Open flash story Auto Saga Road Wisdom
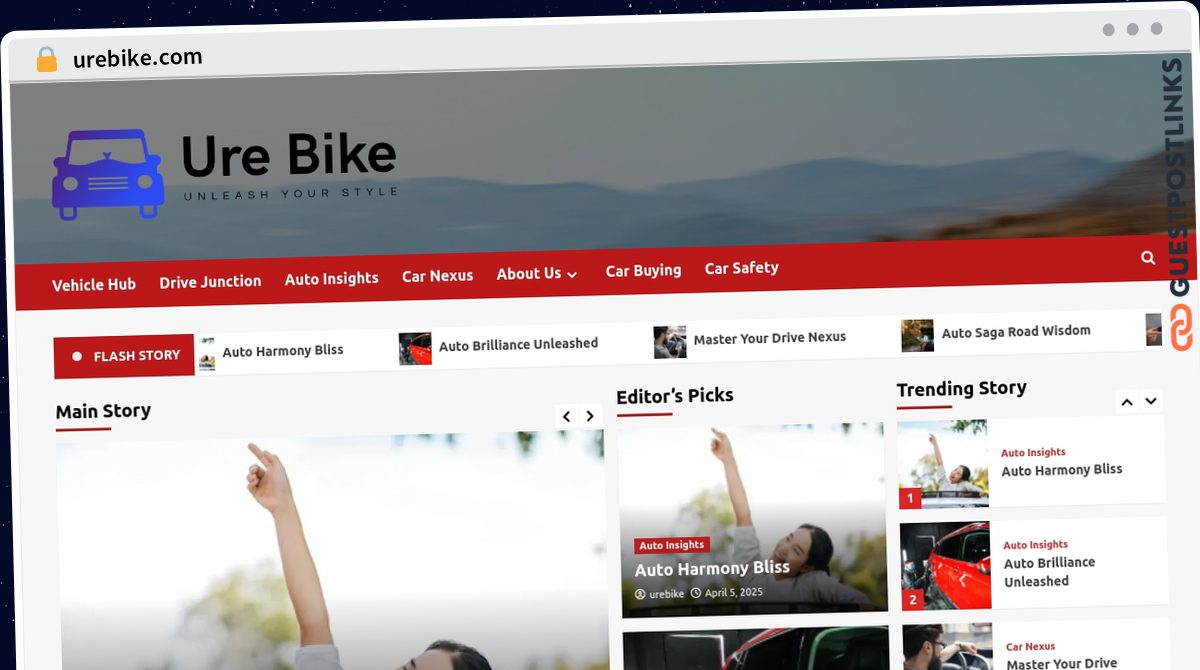Viewport: 1200px width, 670px height. pos(1016,331)
